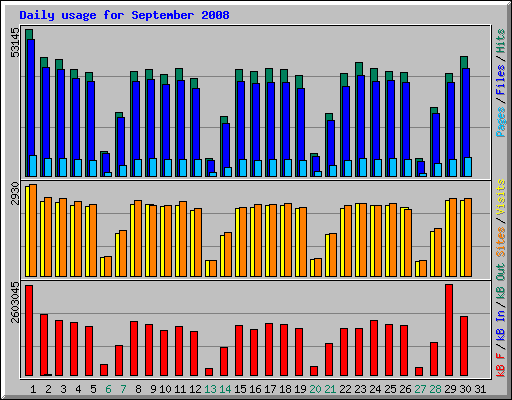This screenshot has height=400, width=512.
Task: Click the orange sites bar for day 13
Action: click(x=213, y=268)
